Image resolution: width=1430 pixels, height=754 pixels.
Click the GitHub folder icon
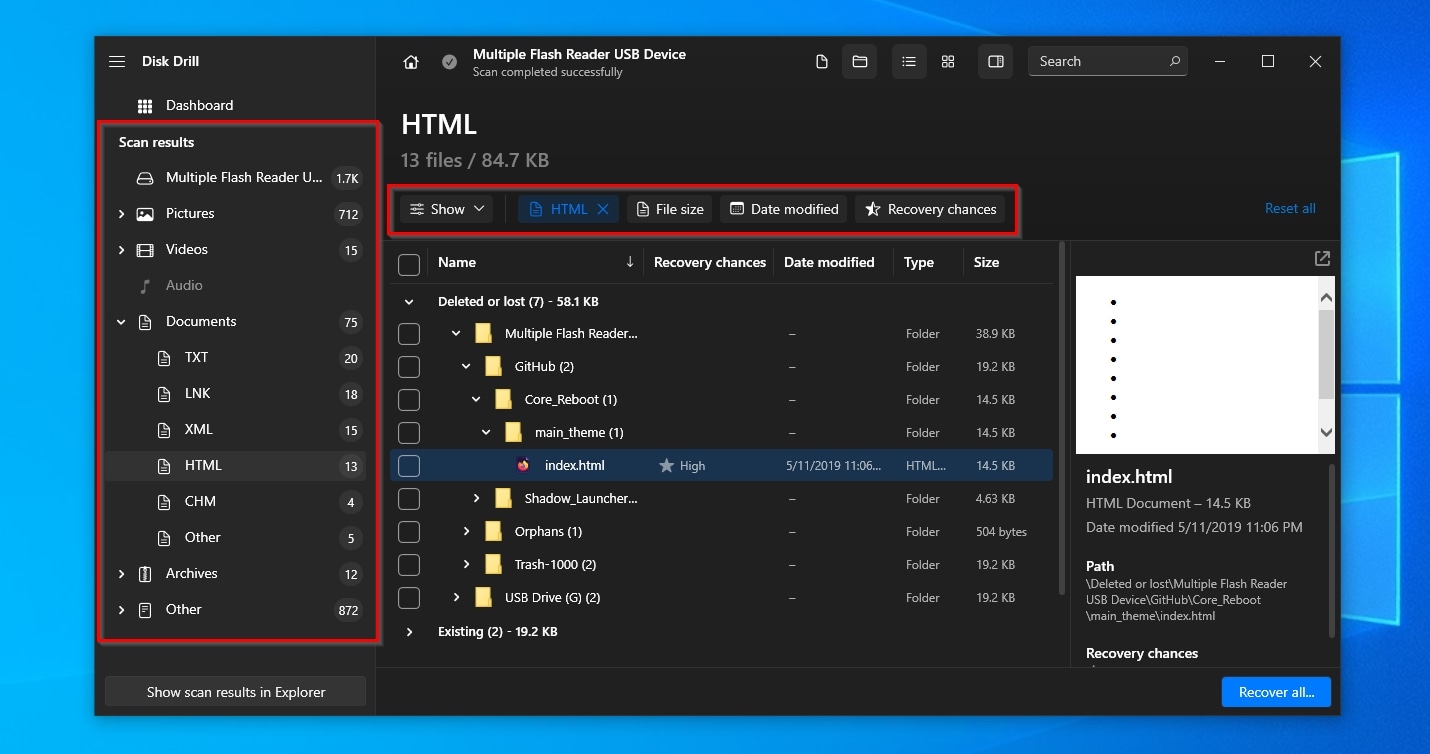(x=493, y=366)
